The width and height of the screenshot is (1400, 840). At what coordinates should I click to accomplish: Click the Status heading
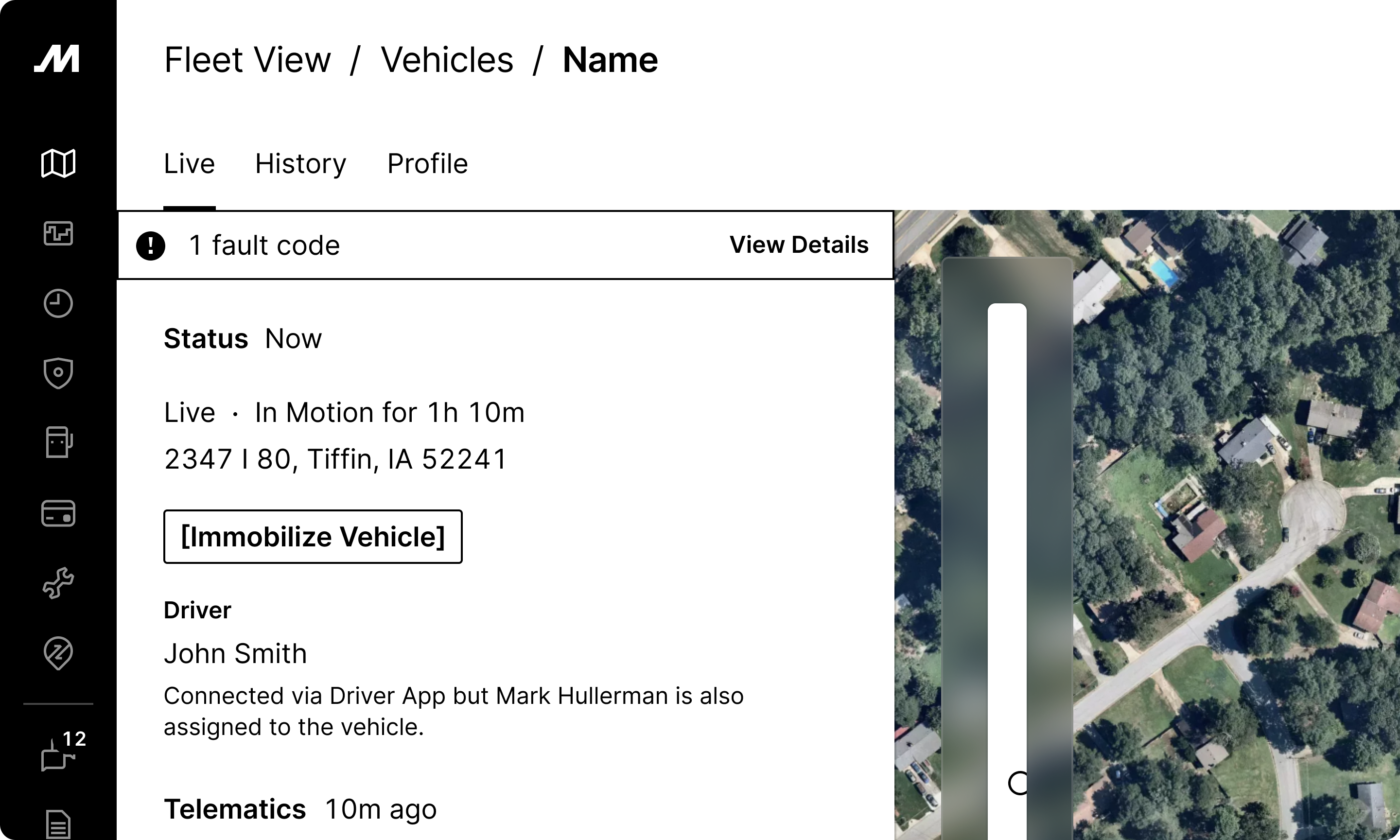[206, 338]
